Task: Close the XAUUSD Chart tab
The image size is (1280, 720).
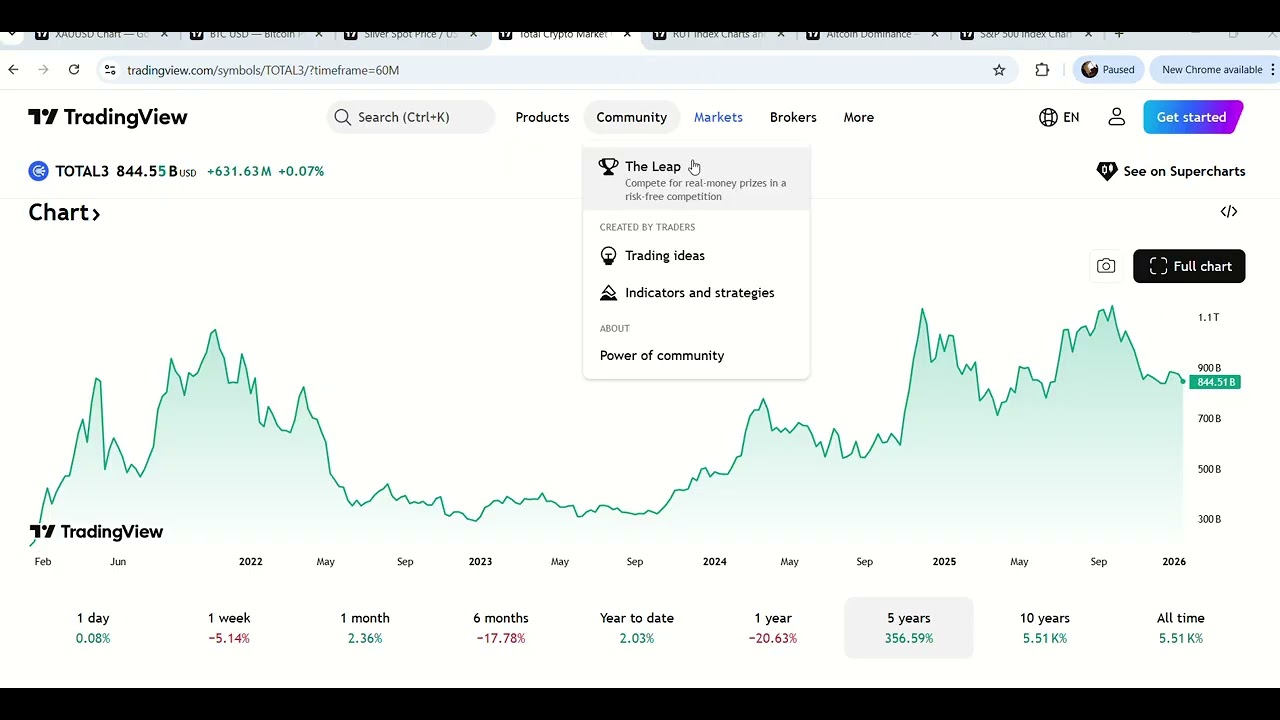Action: click(x=165, y=34)
